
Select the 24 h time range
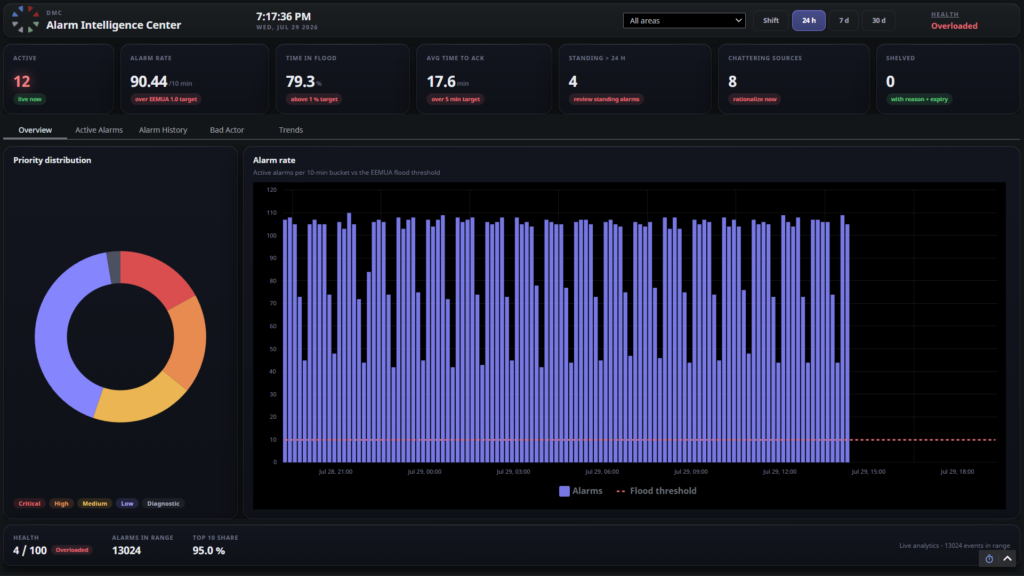(808, 20)
